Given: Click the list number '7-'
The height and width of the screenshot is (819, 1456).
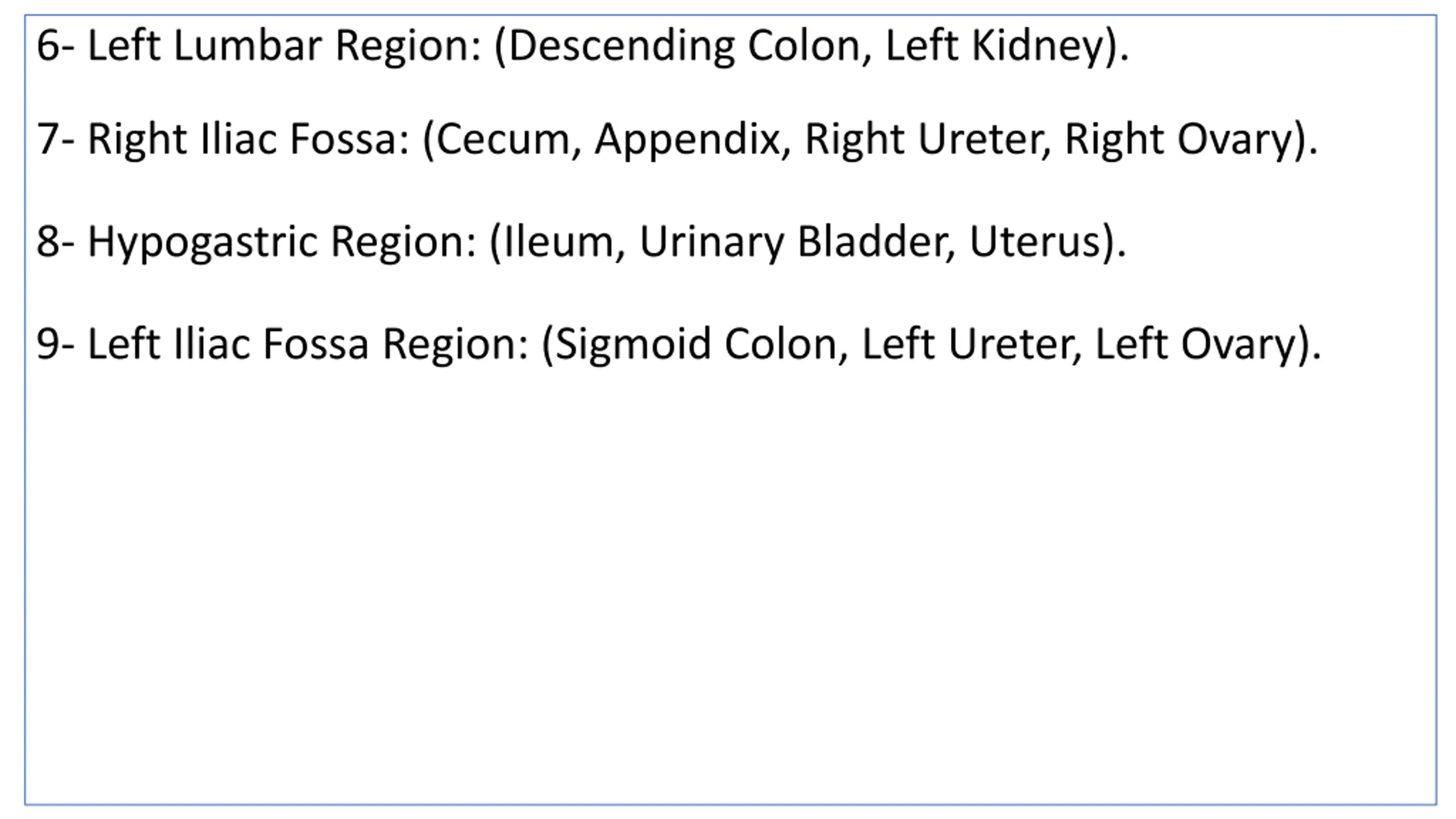Looking at the screenshot, I should [x=55, y=139].
